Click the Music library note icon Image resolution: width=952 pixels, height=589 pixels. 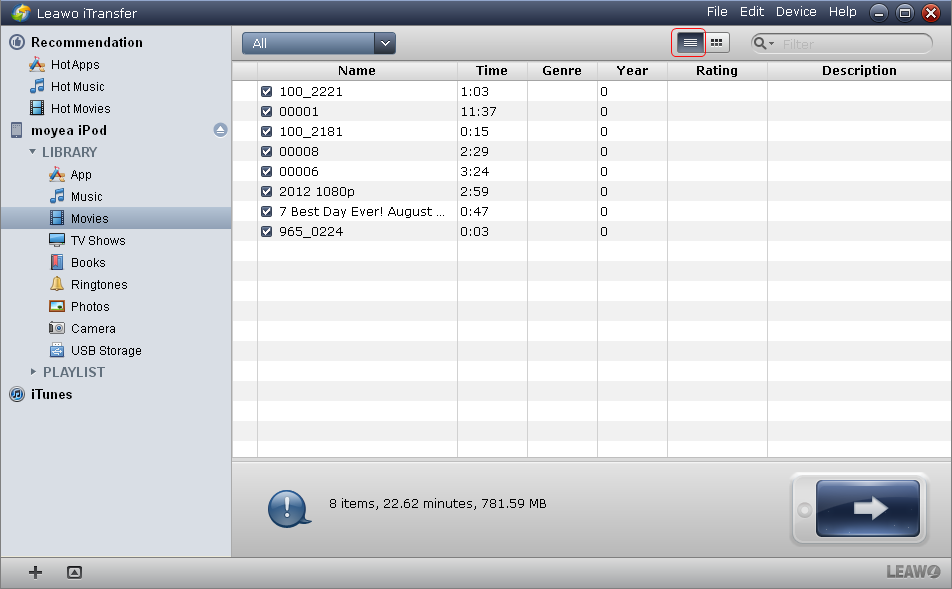pyautogui.click(x=57, y=196)
